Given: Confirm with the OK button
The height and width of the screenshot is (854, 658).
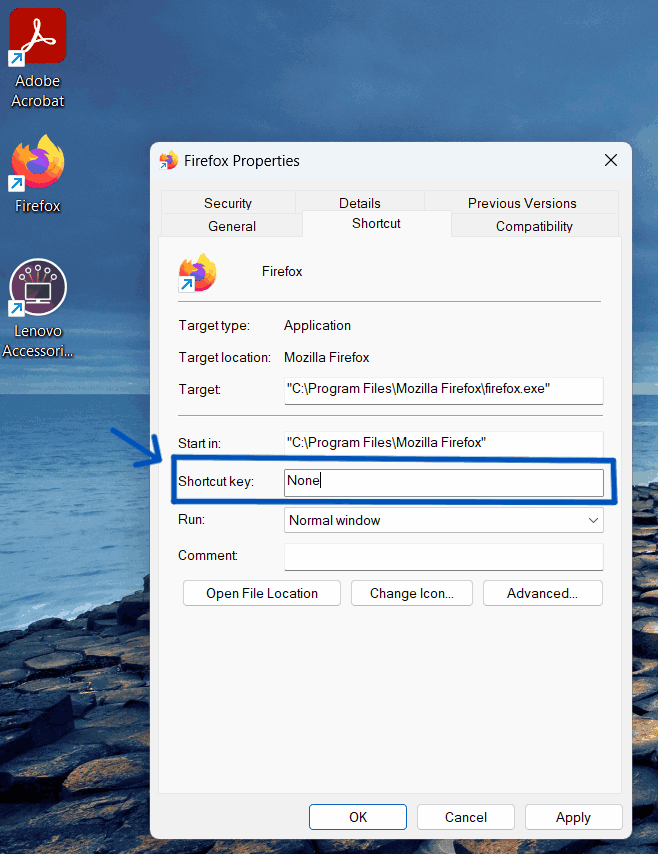Looking at the screenshot, I should pos(358,817).
